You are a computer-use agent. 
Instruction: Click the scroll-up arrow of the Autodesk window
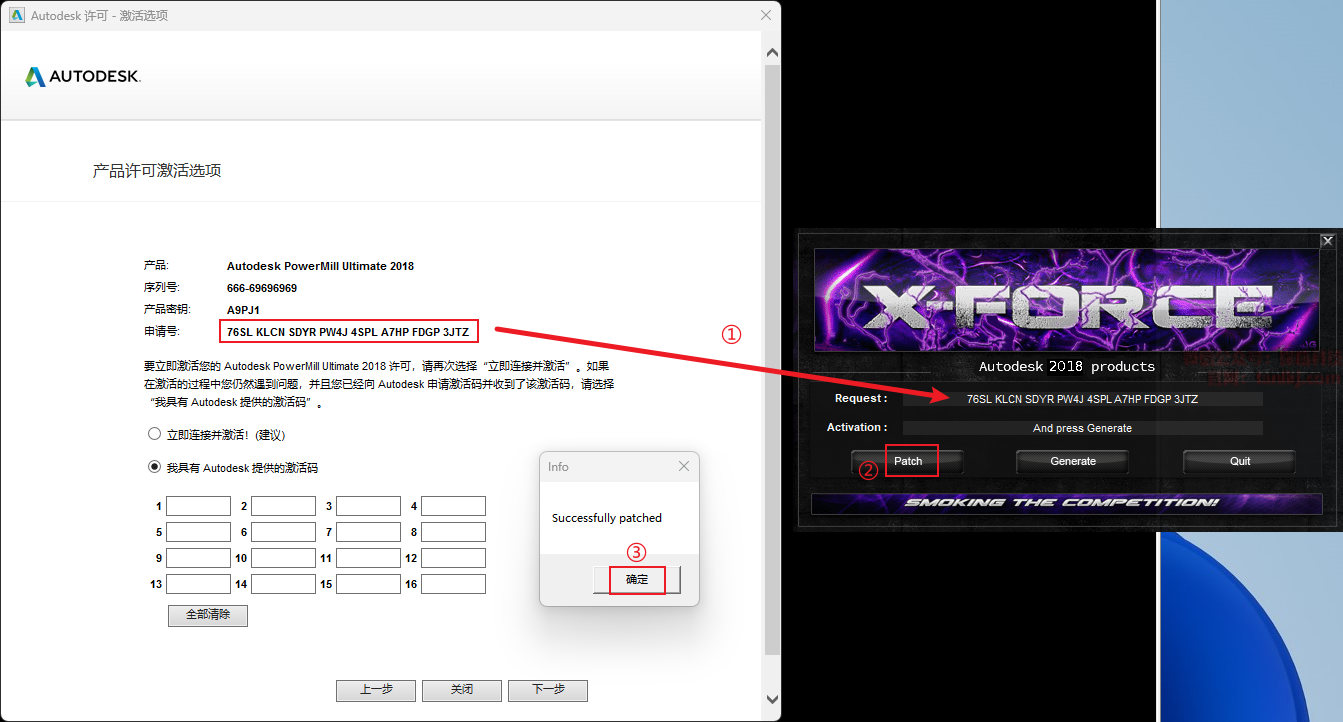point(771,52)
